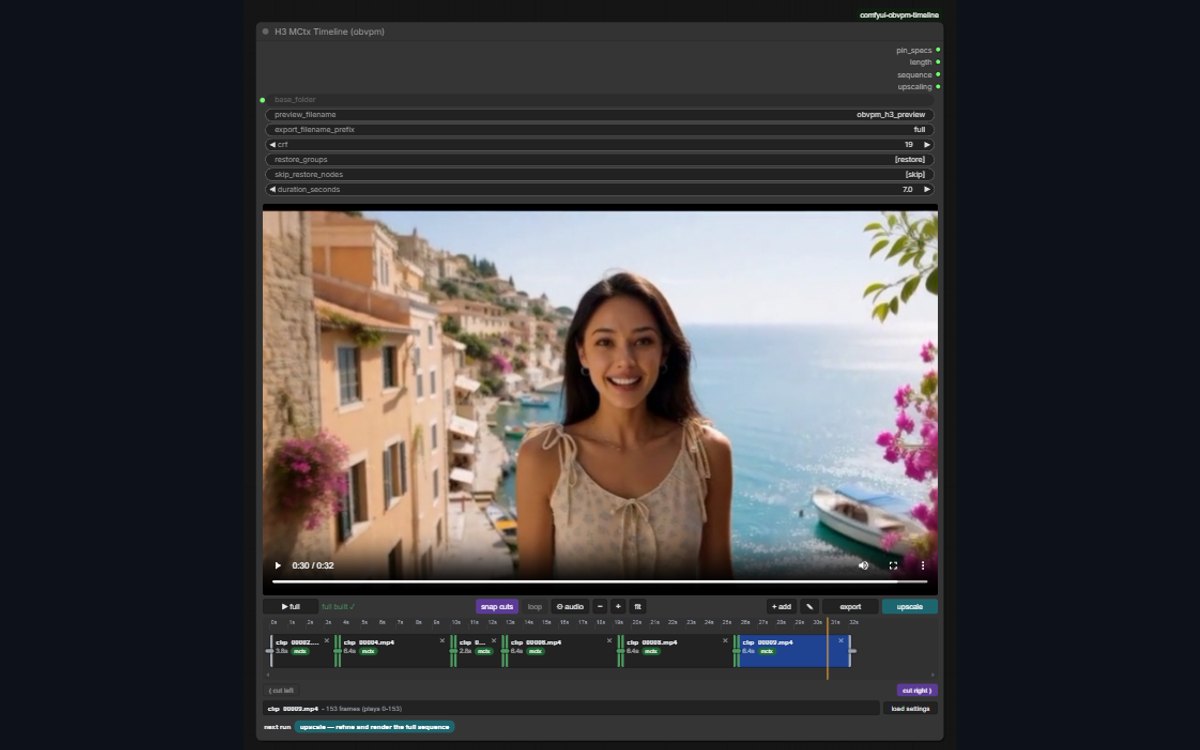Select the 3.8s first clip block
The height and width of the screenshot is (750, 1200).
click(302, 650)
